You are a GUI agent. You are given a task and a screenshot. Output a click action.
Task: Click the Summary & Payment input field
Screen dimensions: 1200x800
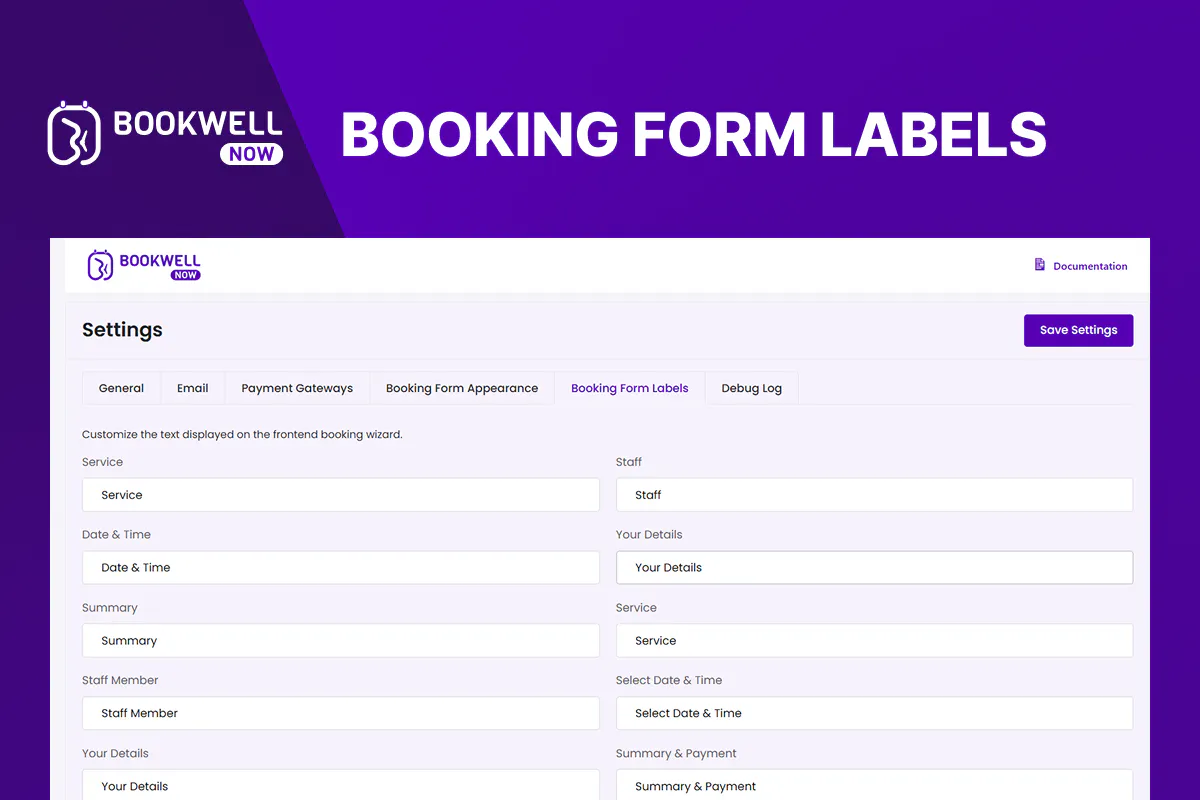tap(874, 785)
